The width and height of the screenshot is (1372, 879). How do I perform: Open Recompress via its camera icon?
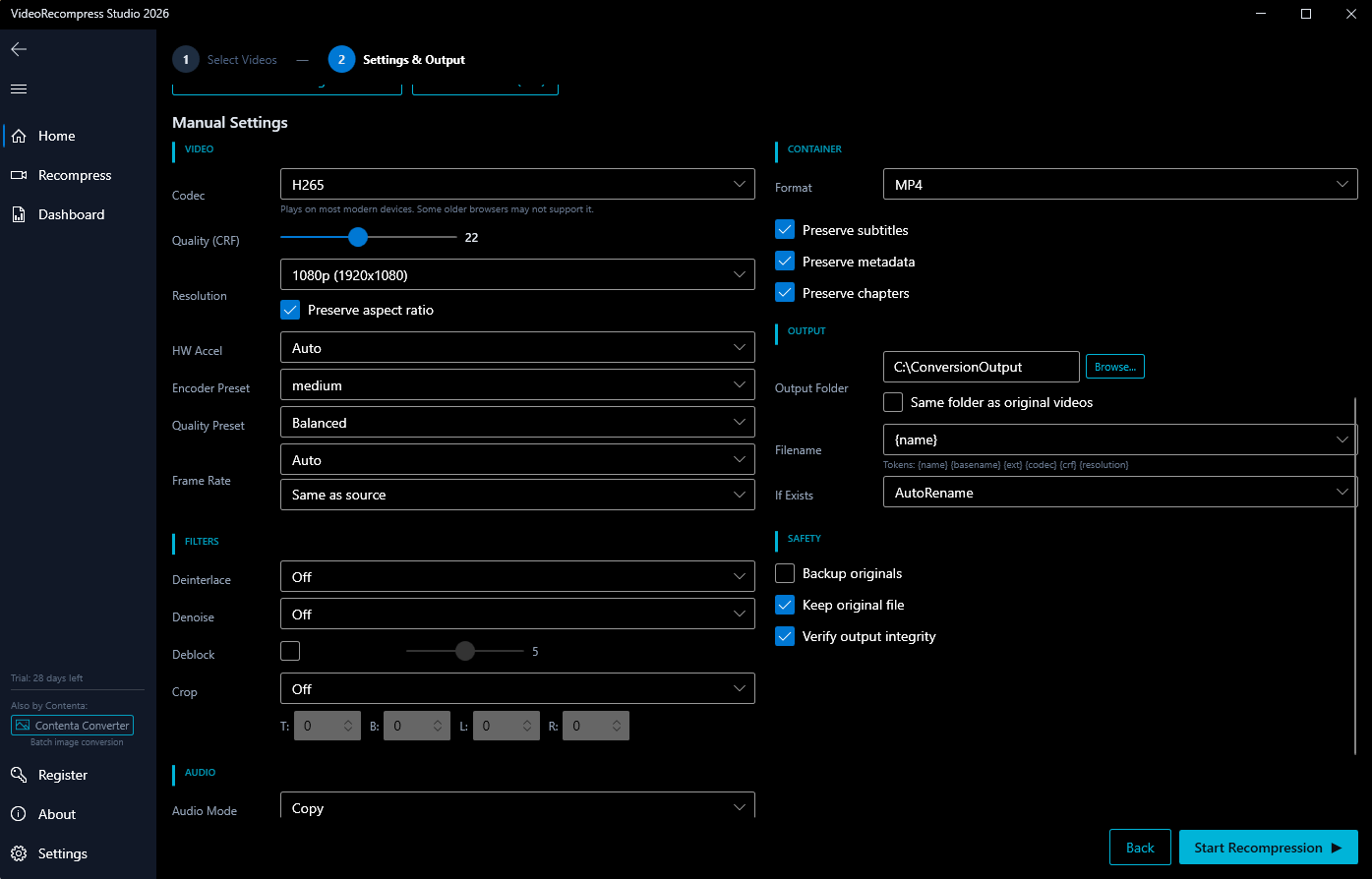coord(19,175)
